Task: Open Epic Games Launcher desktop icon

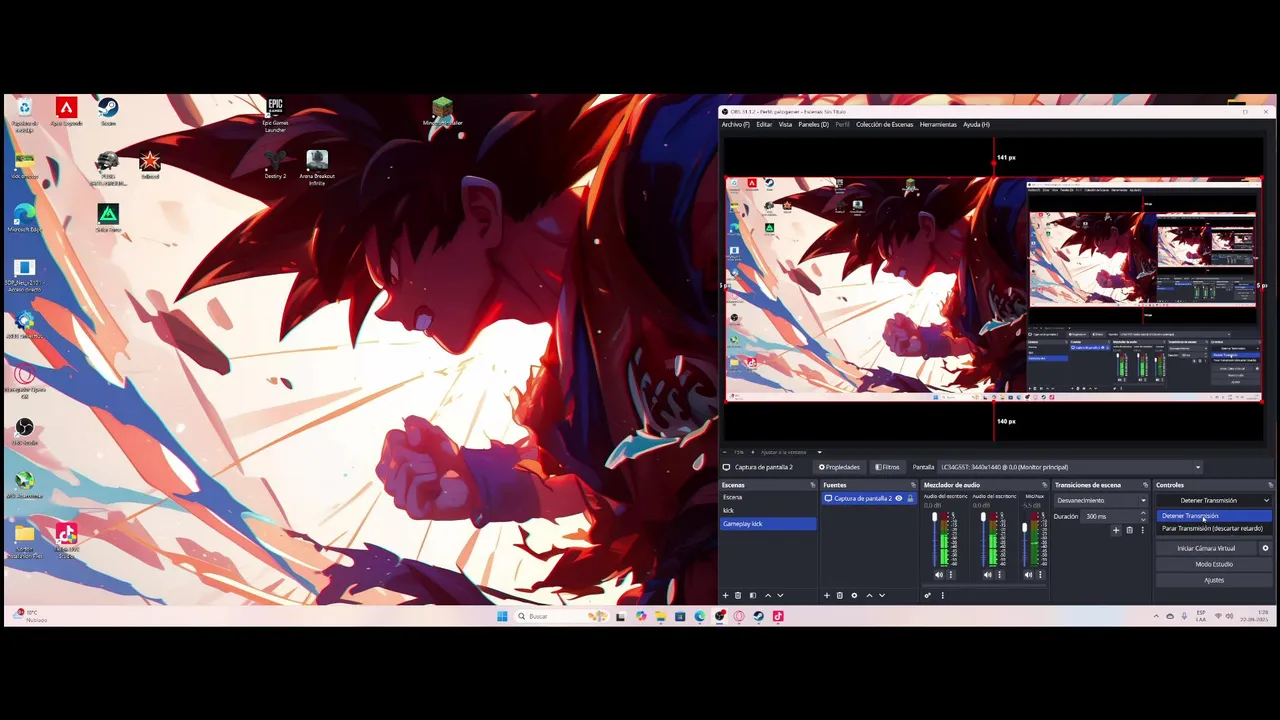Action: [x=275, y=115]
